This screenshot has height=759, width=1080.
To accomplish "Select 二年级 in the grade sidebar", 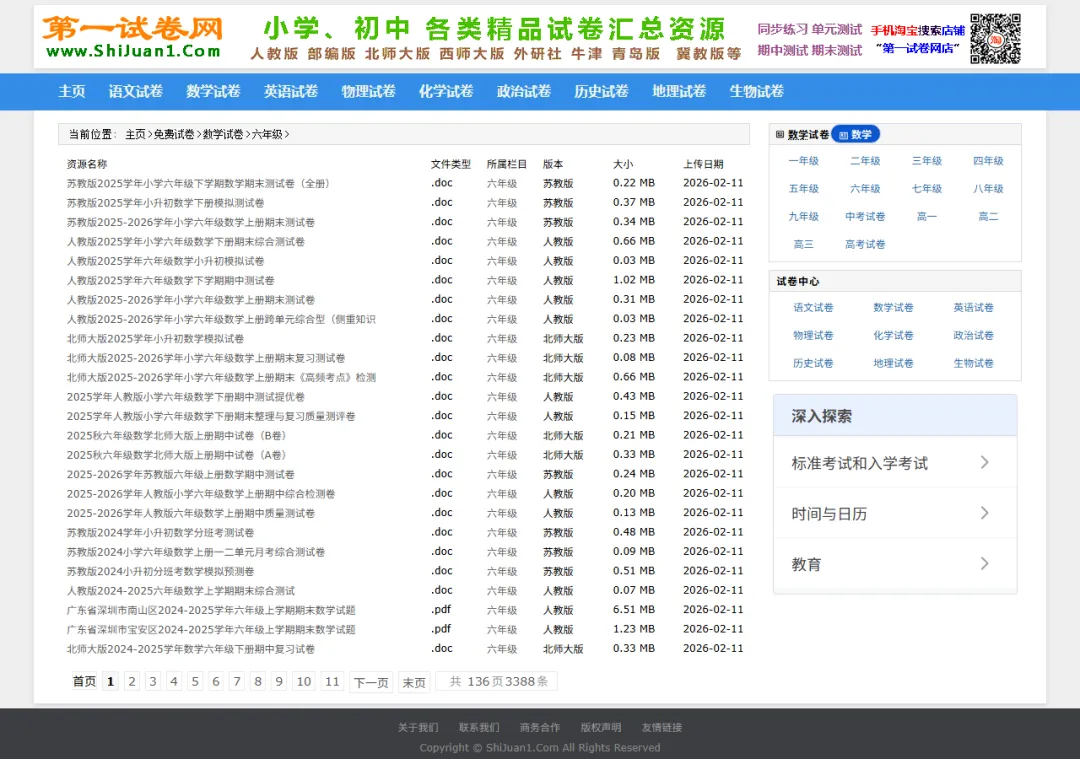I will (865, 160).
